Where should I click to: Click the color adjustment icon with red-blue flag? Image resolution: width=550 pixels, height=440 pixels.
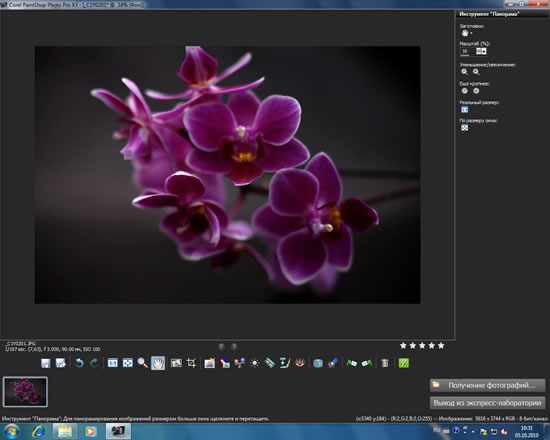click(x=225, y=363)
